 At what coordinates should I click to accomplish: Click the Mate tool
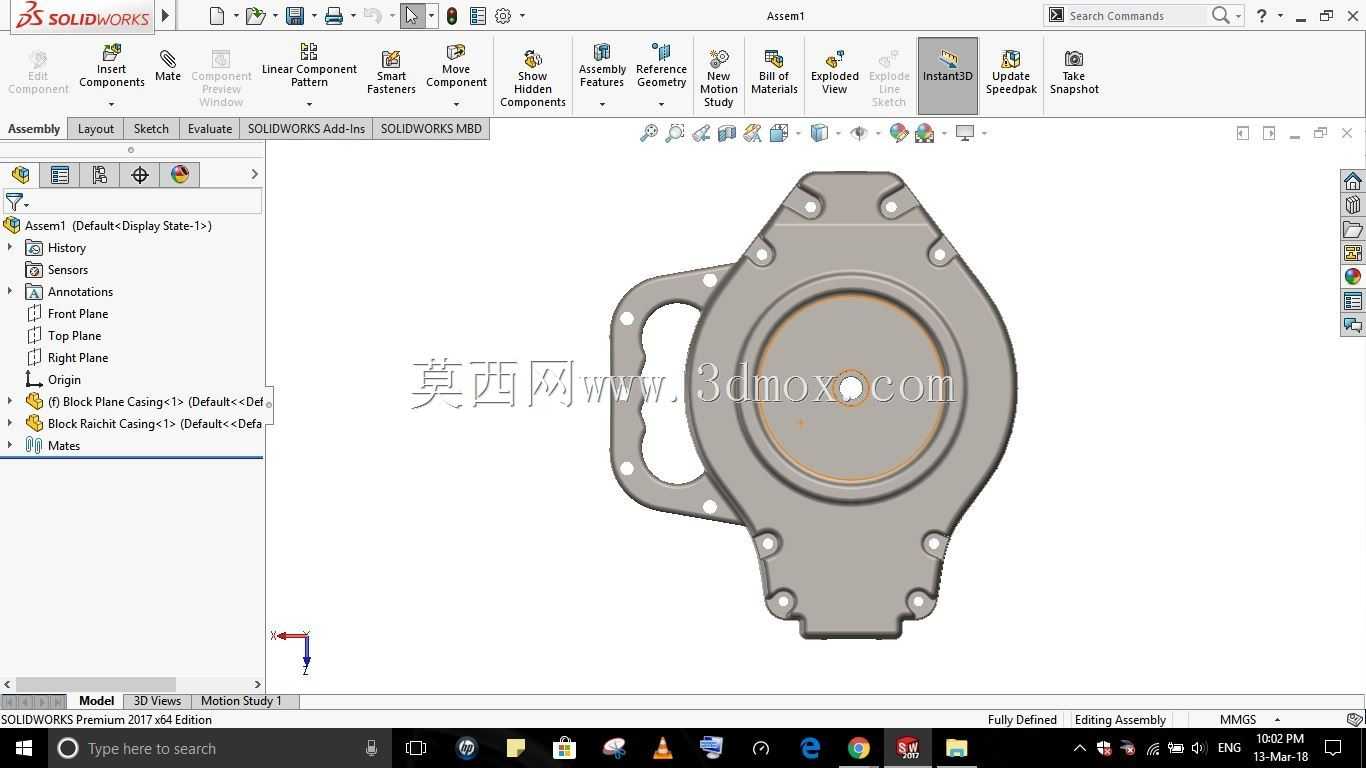(168, 66)
